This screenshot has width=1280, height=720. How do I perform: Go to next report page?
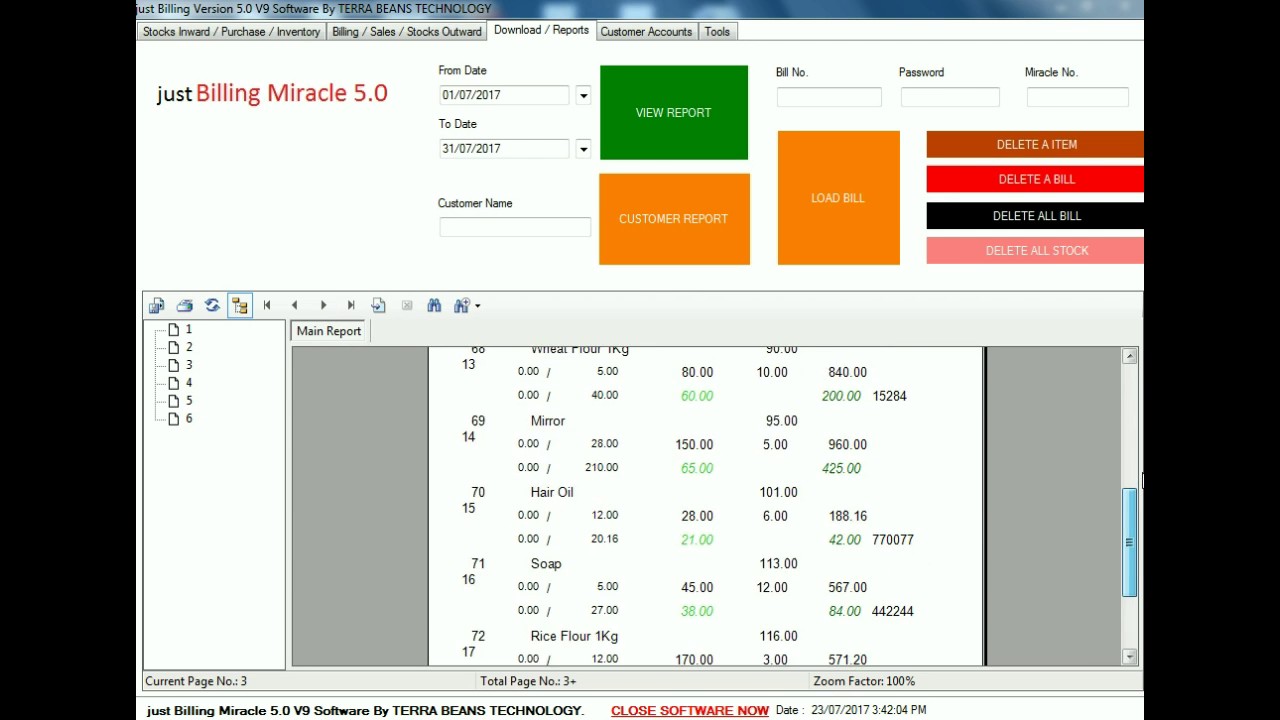pos(323,306)
